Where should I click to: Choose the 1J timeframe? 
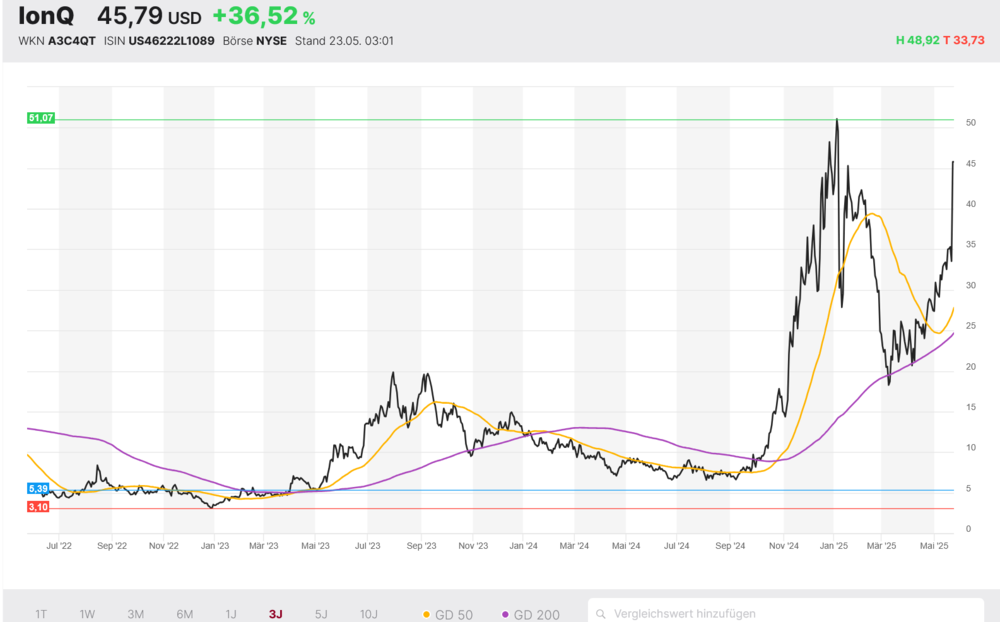[231, 614]
